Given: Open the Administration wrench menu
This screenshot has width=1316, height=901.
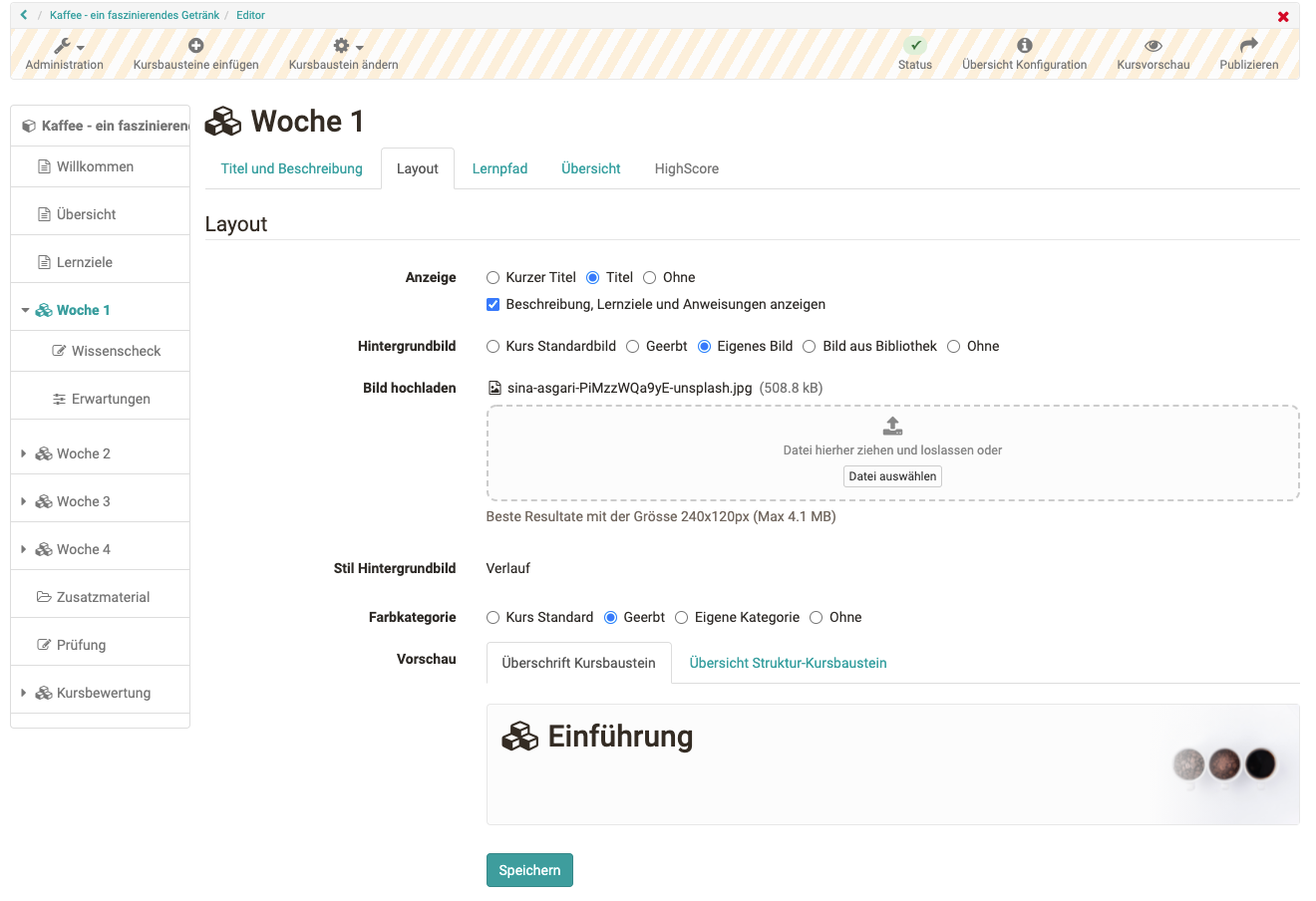Looking at the screenshot, I should pyautogui.click(x=66, y=46).
